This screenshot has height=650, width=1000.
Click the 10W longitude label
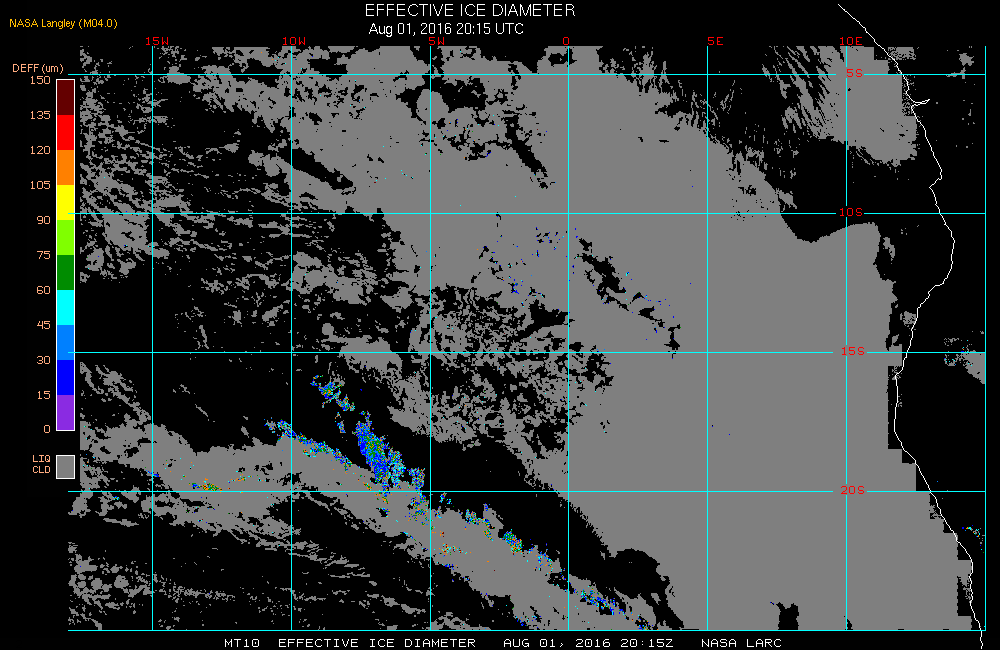(x=294, y=41)
